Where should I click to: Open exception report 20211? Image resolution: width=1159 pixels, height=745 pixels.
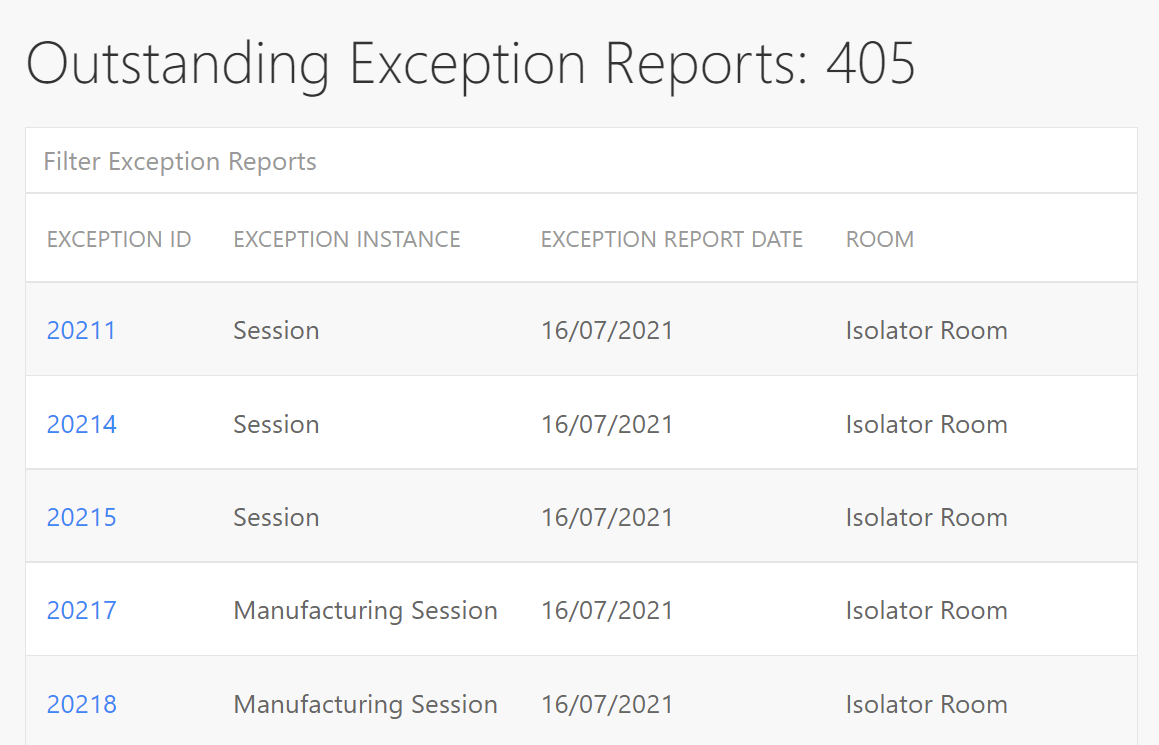[81, 330]
